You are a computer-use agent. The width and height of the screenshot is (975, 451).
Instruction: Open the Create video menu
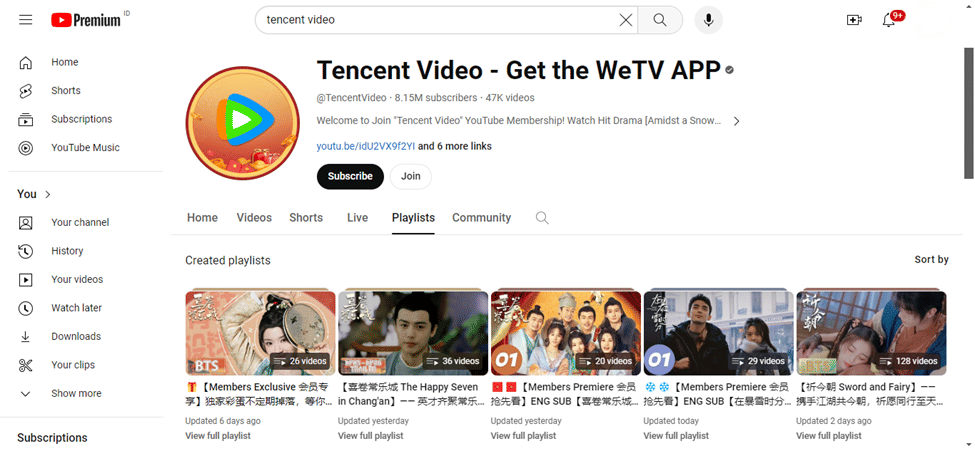point(854,20)
